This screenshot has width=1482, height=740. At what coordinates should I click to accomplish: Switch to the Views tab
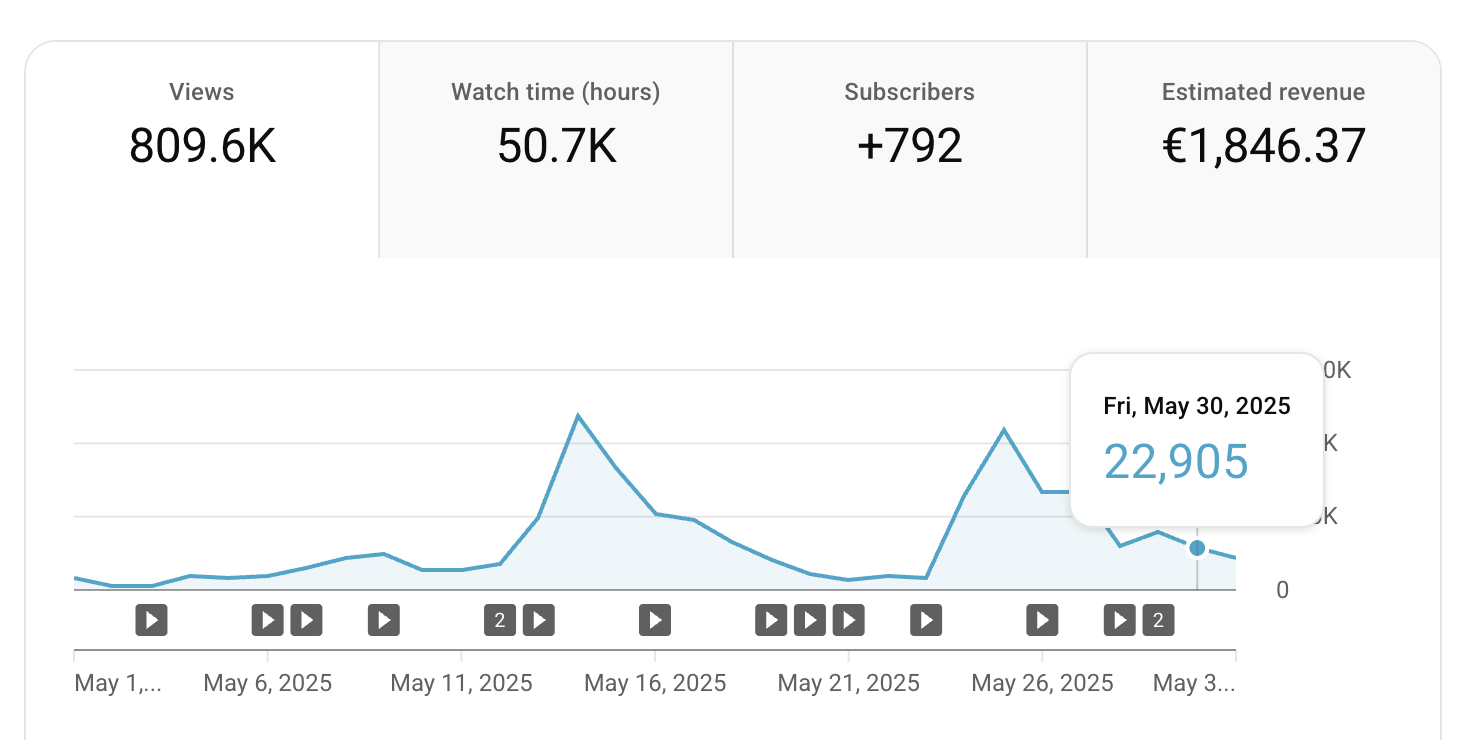pos(202,130)
